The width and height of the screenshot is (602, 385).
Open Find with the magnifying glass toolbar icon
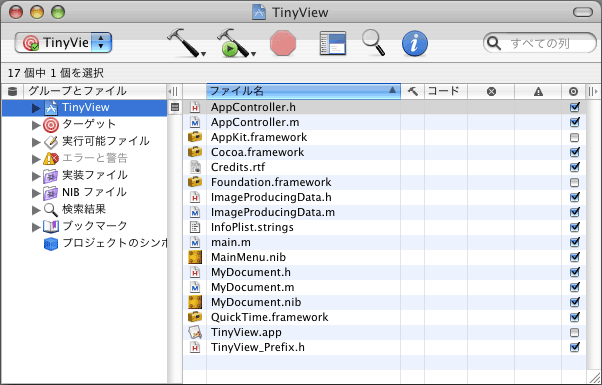(373, 43)
